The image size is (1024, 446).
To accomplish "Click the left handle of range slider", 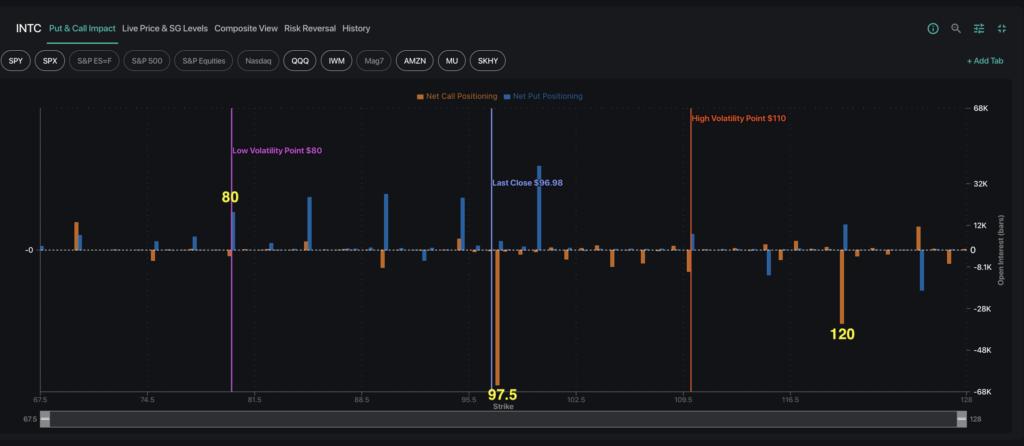I will (44, 419).
